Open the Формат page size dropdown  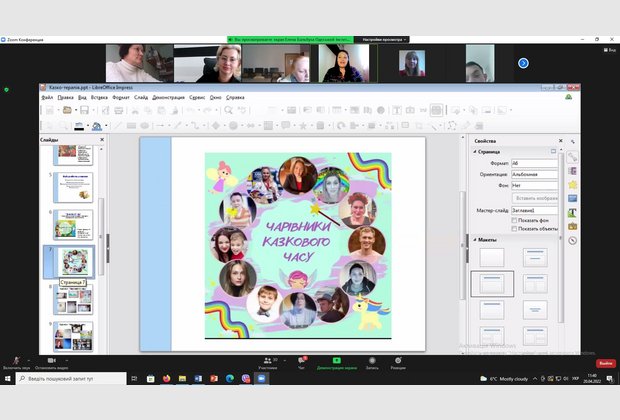point(535,162)
